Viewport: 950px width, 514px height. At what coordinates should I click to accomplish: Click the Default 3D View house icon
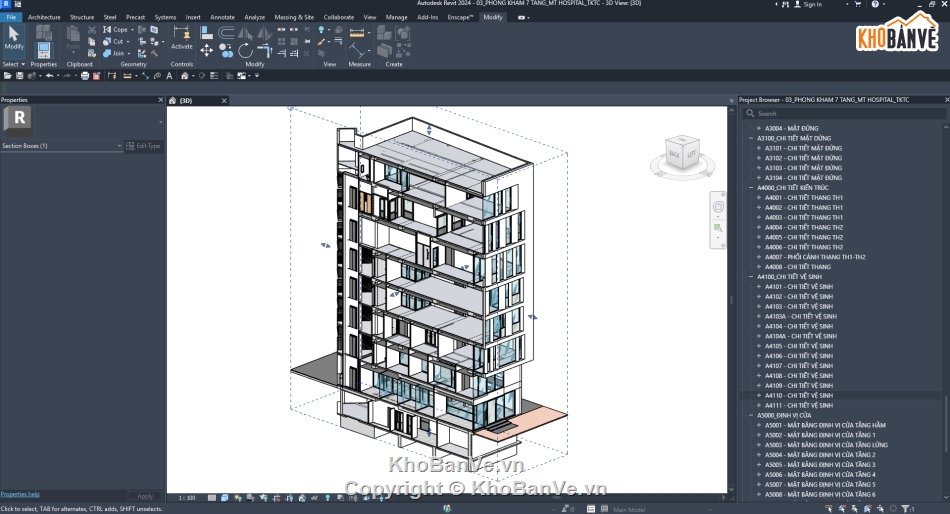point(184,76)
